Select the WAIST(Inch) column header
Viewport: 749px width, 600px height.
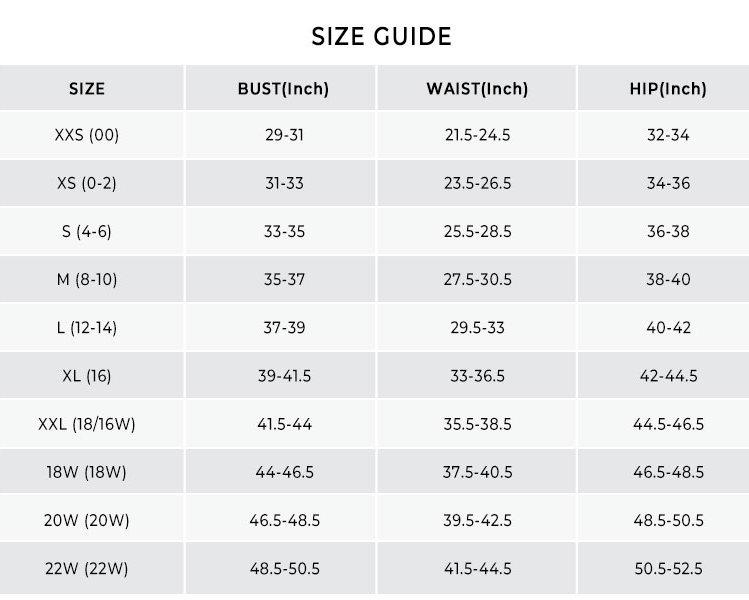click(x=477, y=88)
